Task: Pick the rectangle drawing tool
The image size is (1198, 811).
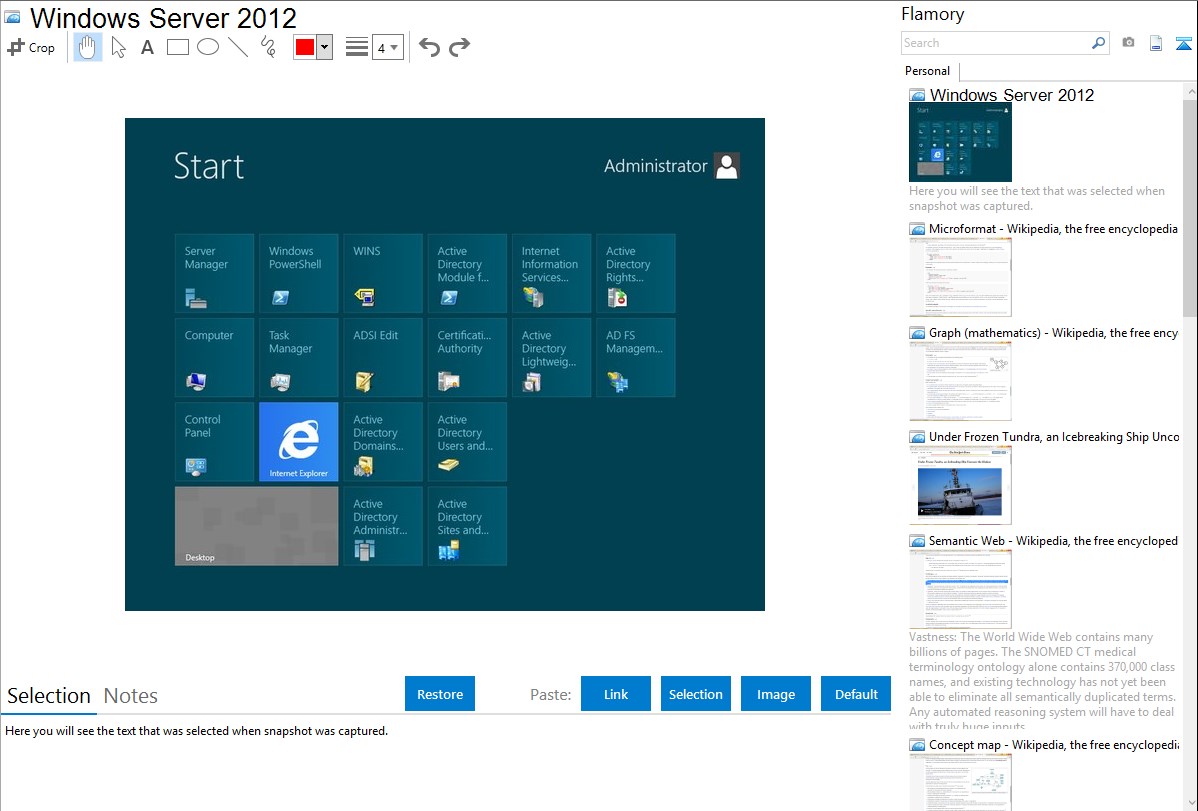Action: pos(178,47)
